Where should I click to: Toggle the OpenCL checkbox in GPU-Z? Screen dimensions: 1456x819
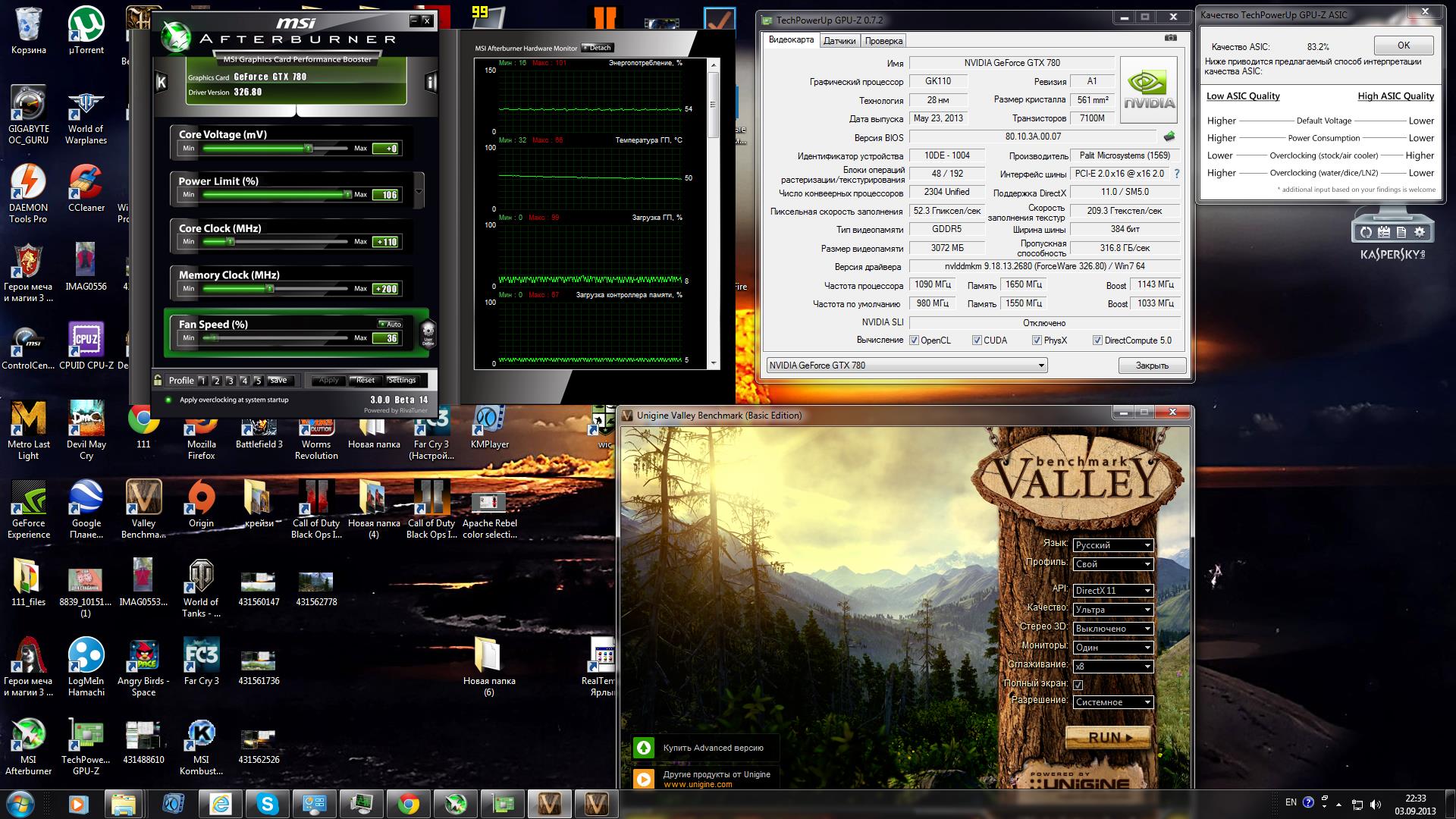(914, 340)
